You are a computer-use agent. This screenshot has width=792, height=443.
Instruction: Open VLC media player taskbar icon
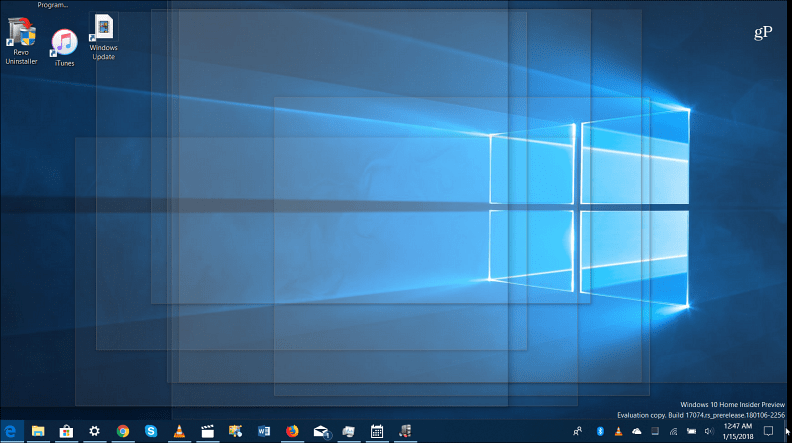(179, 431)
